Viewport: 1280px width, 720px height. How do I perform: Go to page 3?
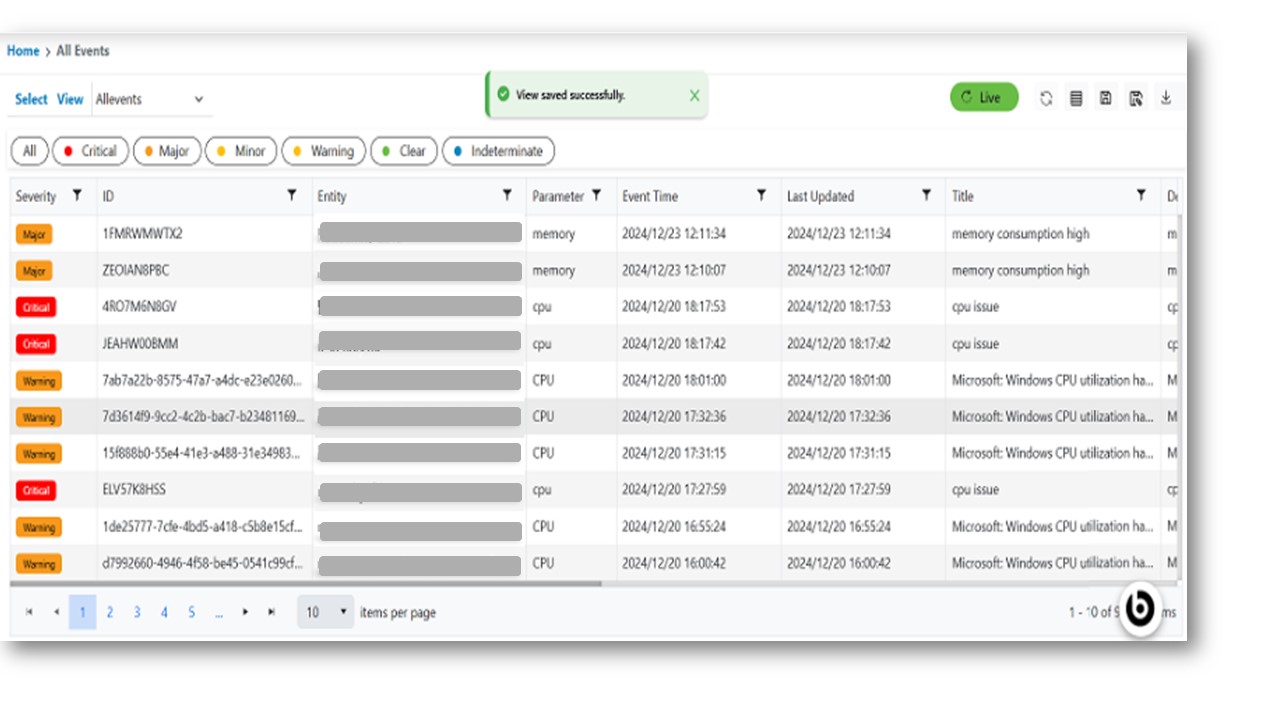pyautogui.click(x=137, y=612)
